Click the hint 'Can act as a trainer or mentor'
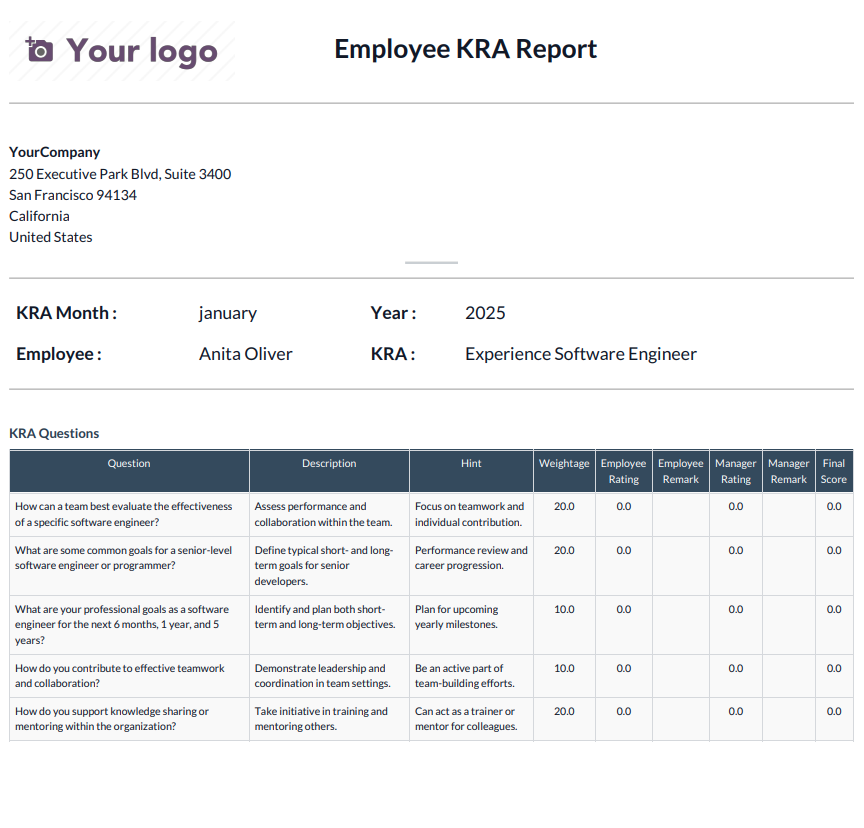This screenshot has height=828, width=864. [x=466, y=718]
